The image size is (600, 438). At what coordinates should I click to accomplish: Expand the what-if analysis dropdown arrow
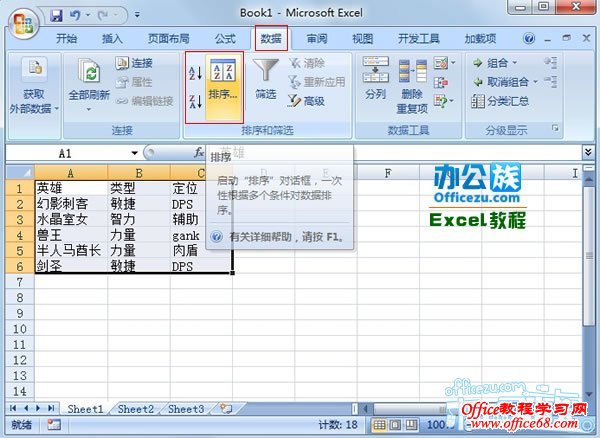coord(452,101)
